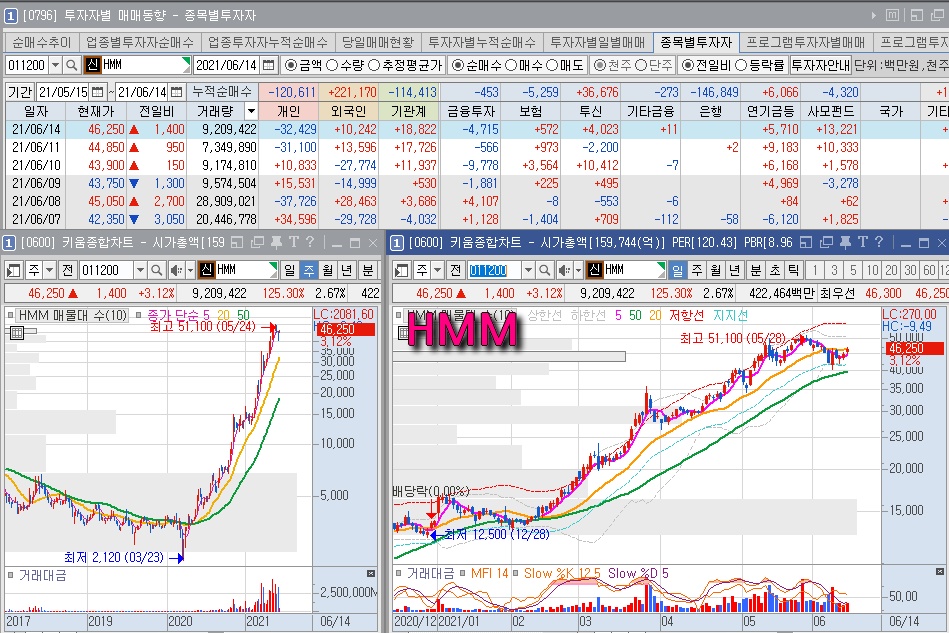Click the menu icon in top window titlebar
This screenshot has width=949, height=633.
click(x=892, y=15)
